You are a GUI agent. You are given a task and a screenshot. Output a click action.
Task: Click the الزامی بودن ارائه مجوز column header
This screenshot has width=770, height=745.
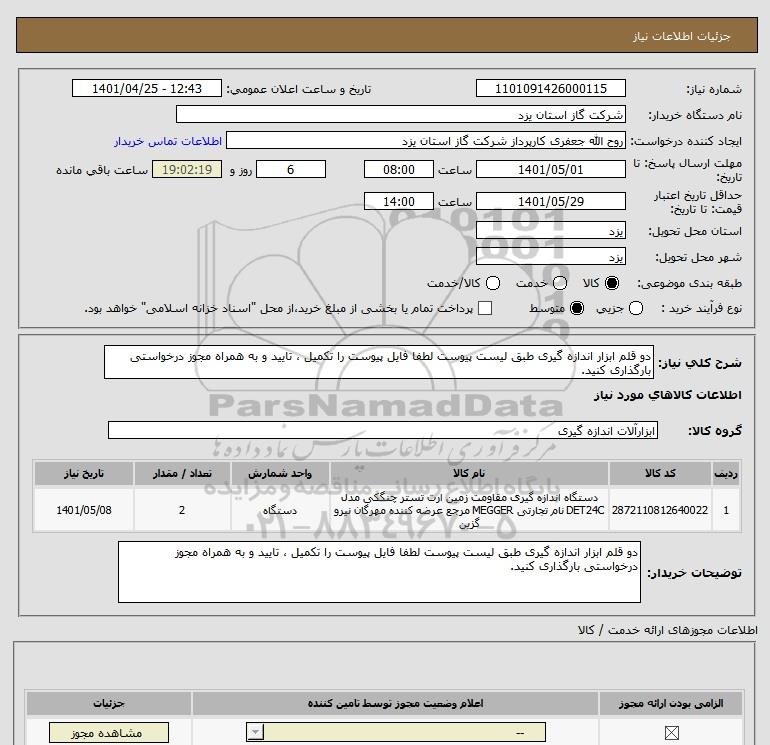point(671,703)
